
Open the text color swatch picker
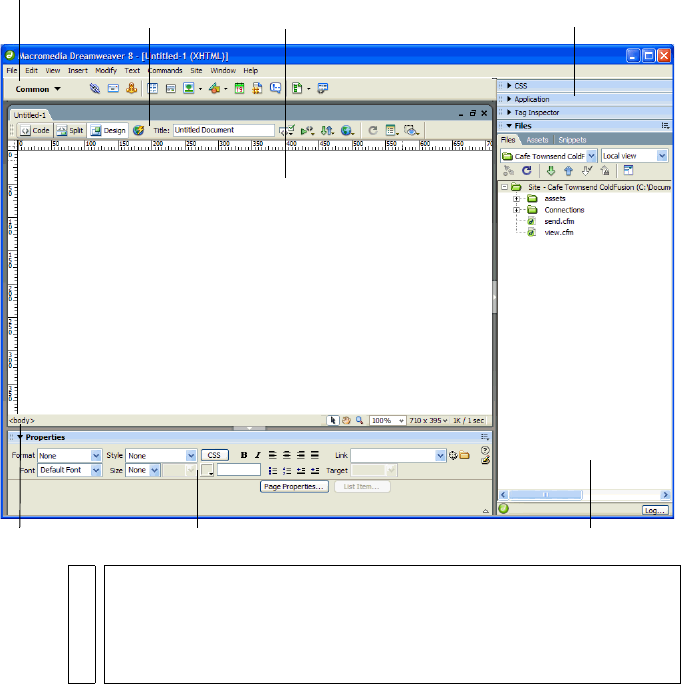[x=207, y=470]
